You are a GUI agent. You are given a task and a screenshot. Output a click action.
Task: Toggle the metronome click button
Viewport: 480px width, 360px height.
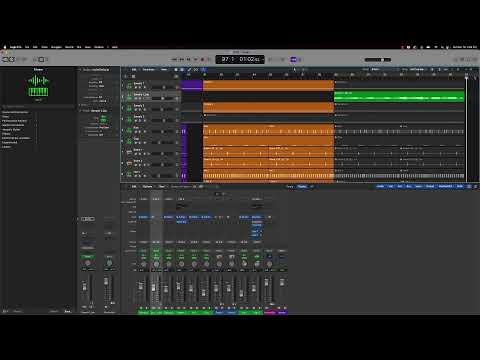coord(300,59)
